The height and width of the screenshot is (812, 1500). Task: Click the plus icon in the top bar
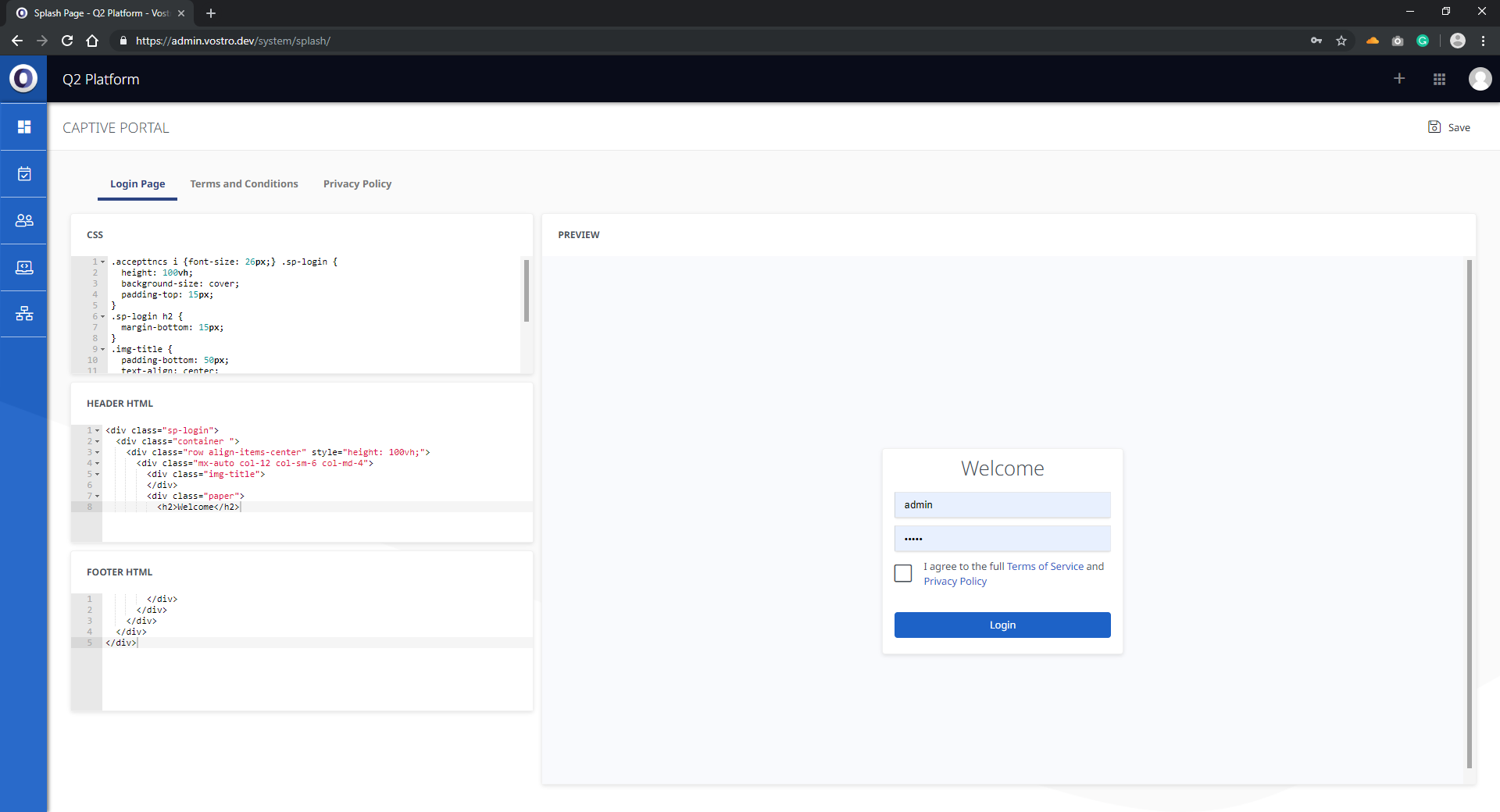pos(1399,79)
